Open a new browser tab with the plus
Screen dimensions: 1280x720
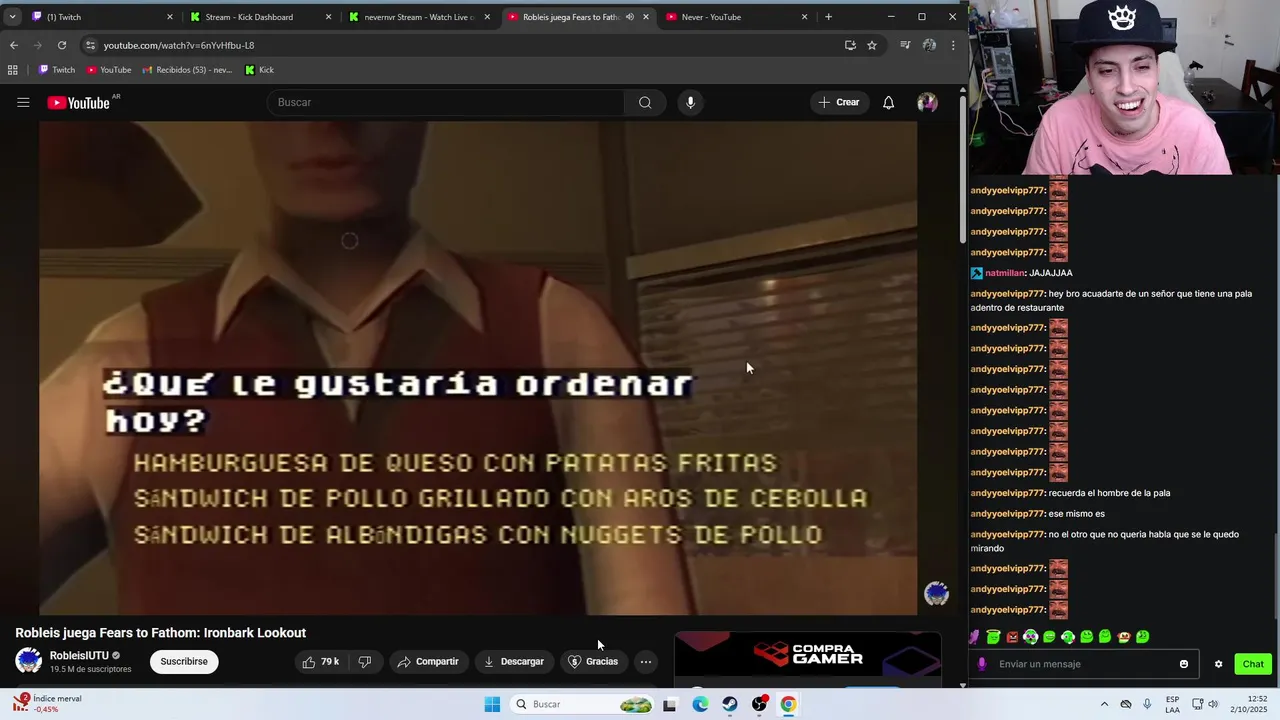(x=828, y=17)
